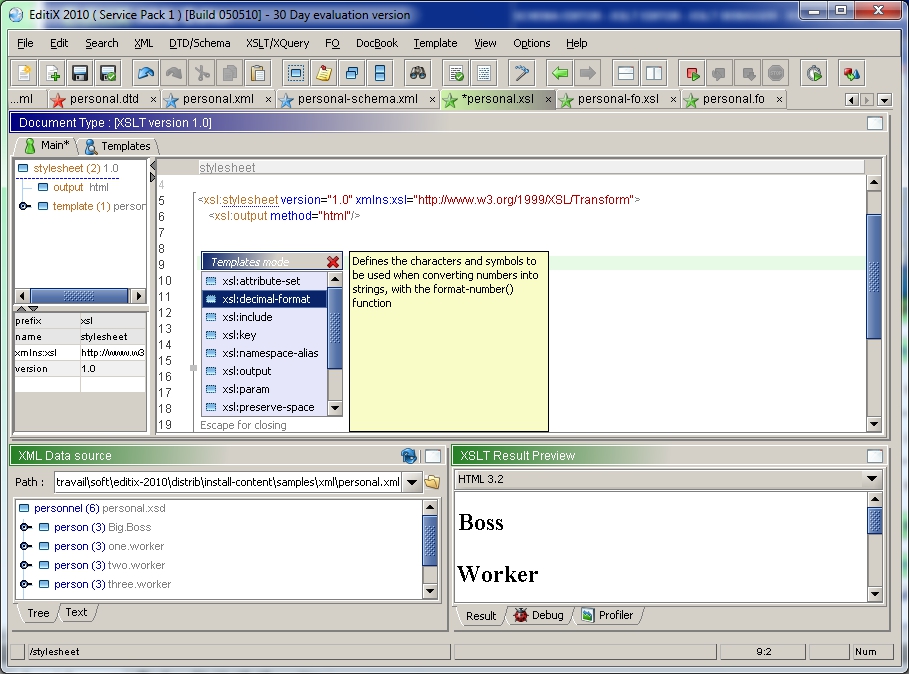Open the Options menu
Screen dimensions: 909x674
point(532,43)
